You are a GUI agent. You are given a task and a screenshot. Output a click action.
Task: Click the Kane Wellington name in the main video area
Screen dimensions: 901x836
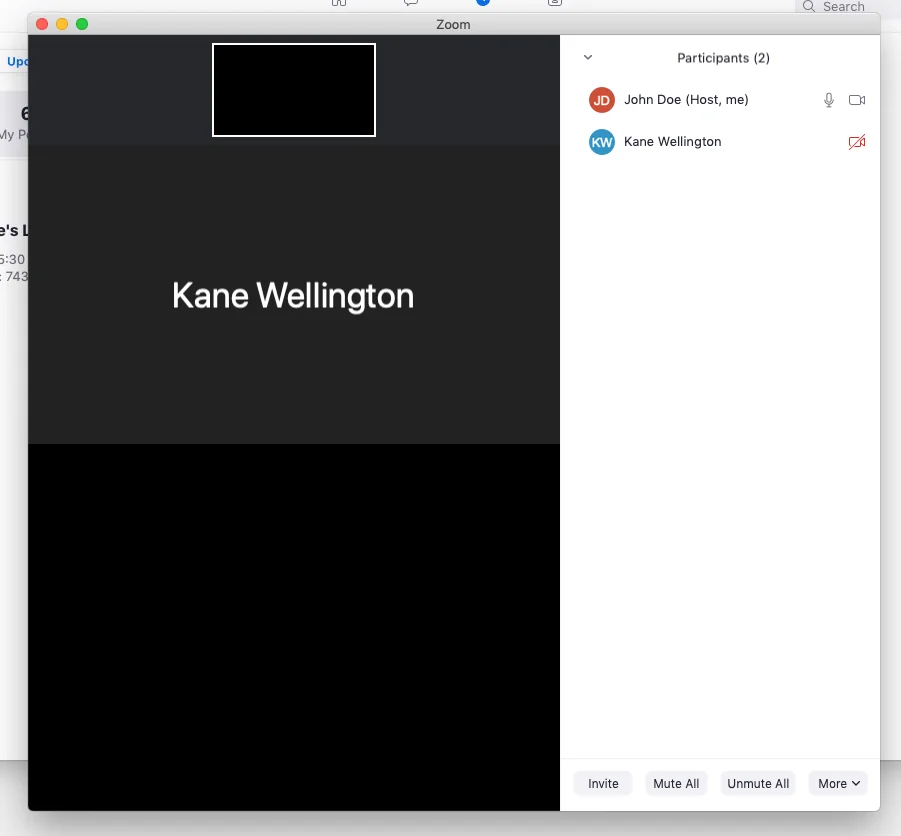tap(293, 296)
